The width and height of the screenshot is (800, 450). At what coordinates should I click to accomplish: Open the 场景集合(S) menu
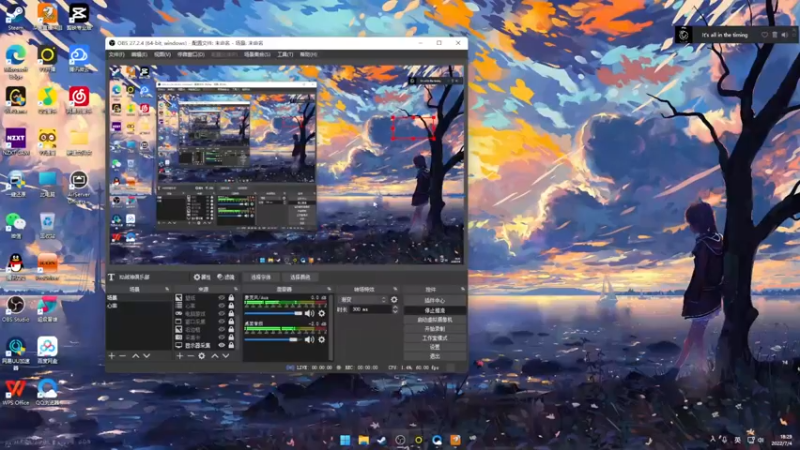257,54
